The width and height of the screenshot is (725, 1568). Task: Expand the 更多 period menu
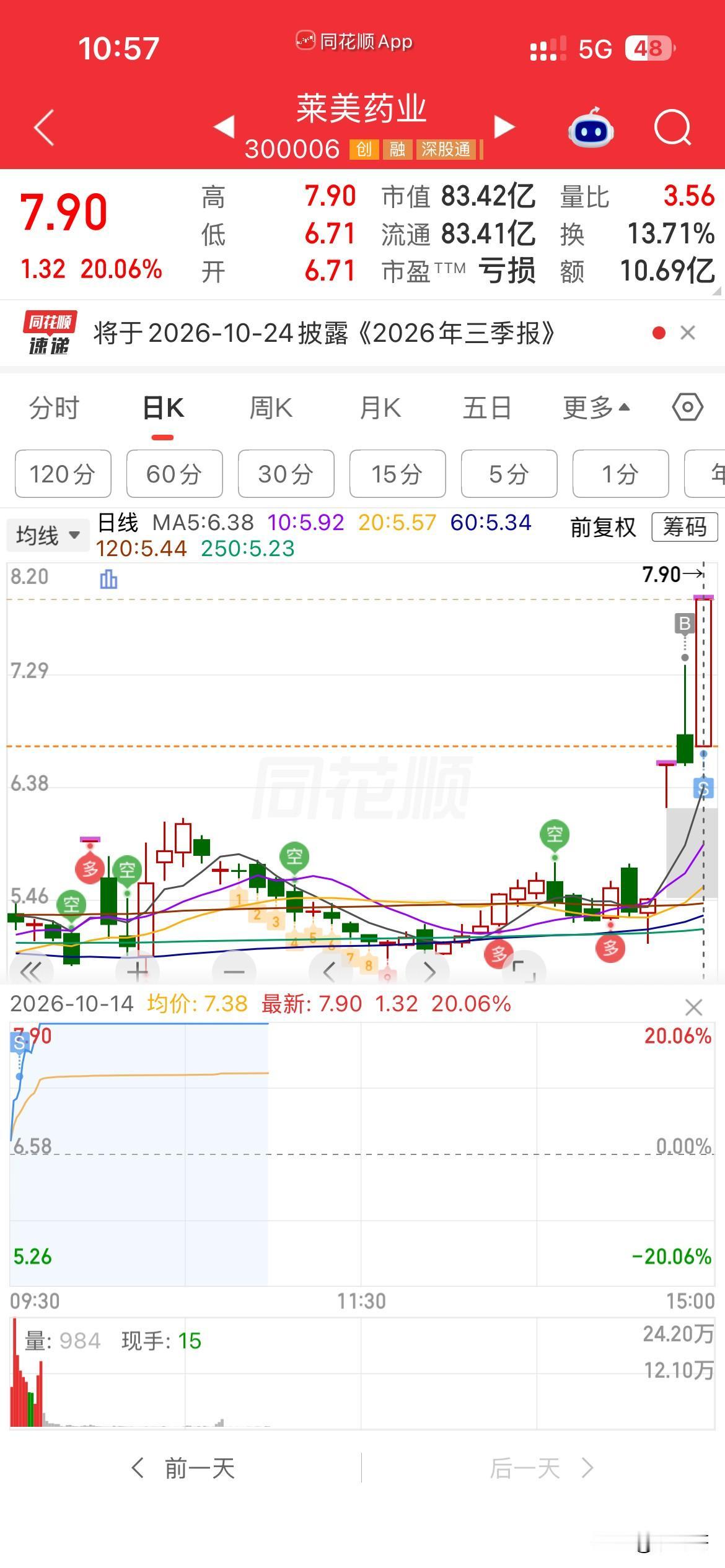point(596,408)
